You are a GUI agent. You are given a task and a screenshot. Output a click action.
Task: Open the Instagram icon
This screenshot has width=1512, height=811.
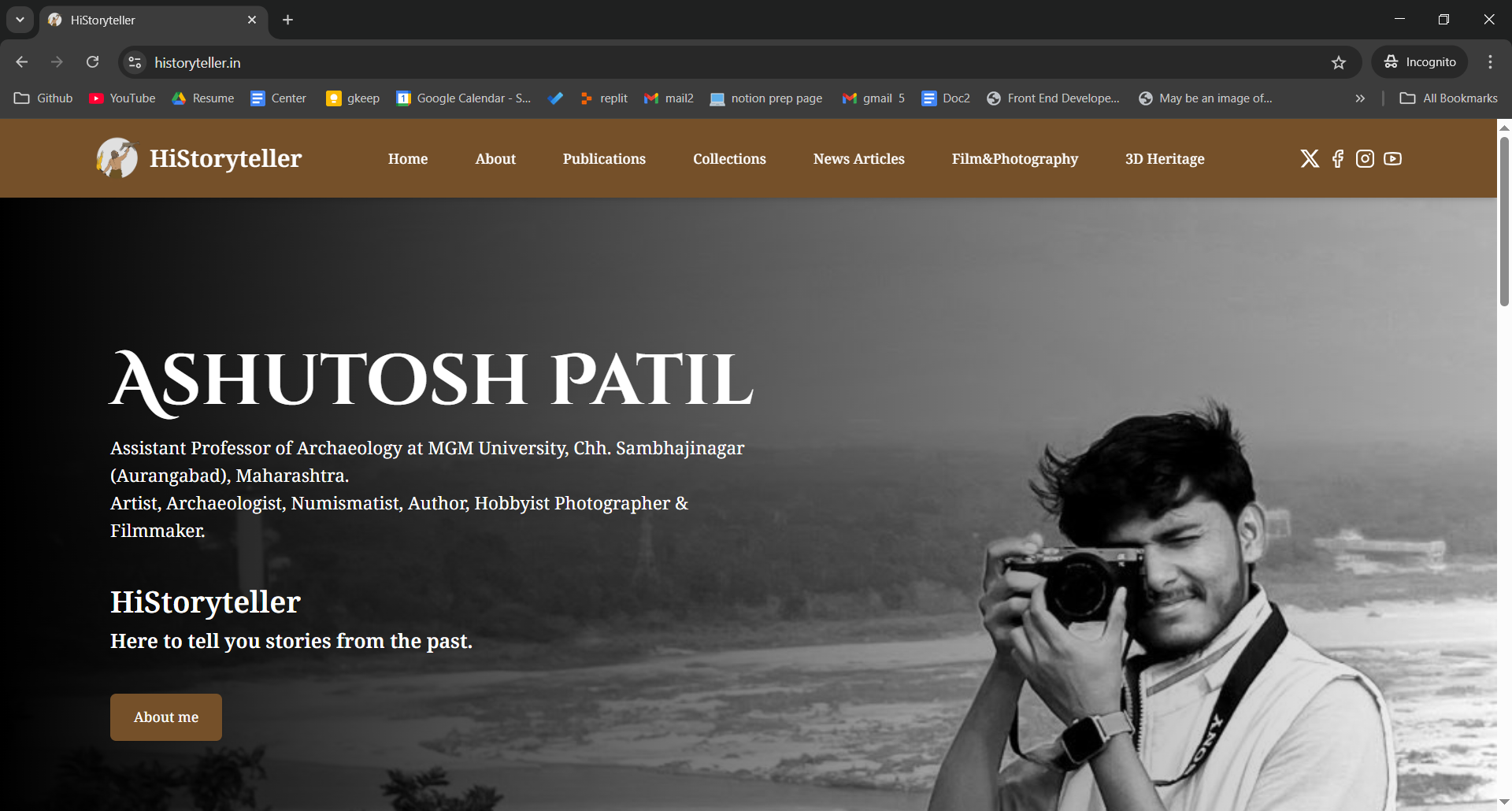click(x=1365, y=158)
